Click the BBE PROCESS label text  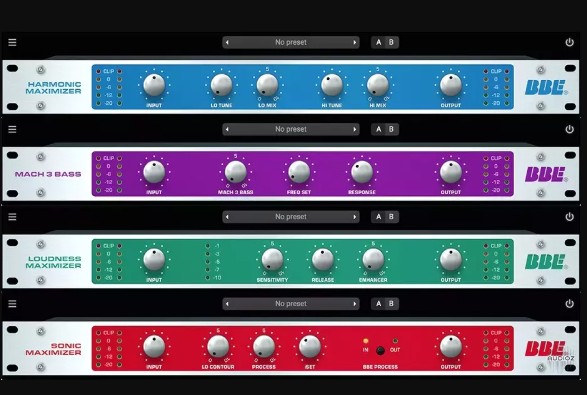(380, 367)
